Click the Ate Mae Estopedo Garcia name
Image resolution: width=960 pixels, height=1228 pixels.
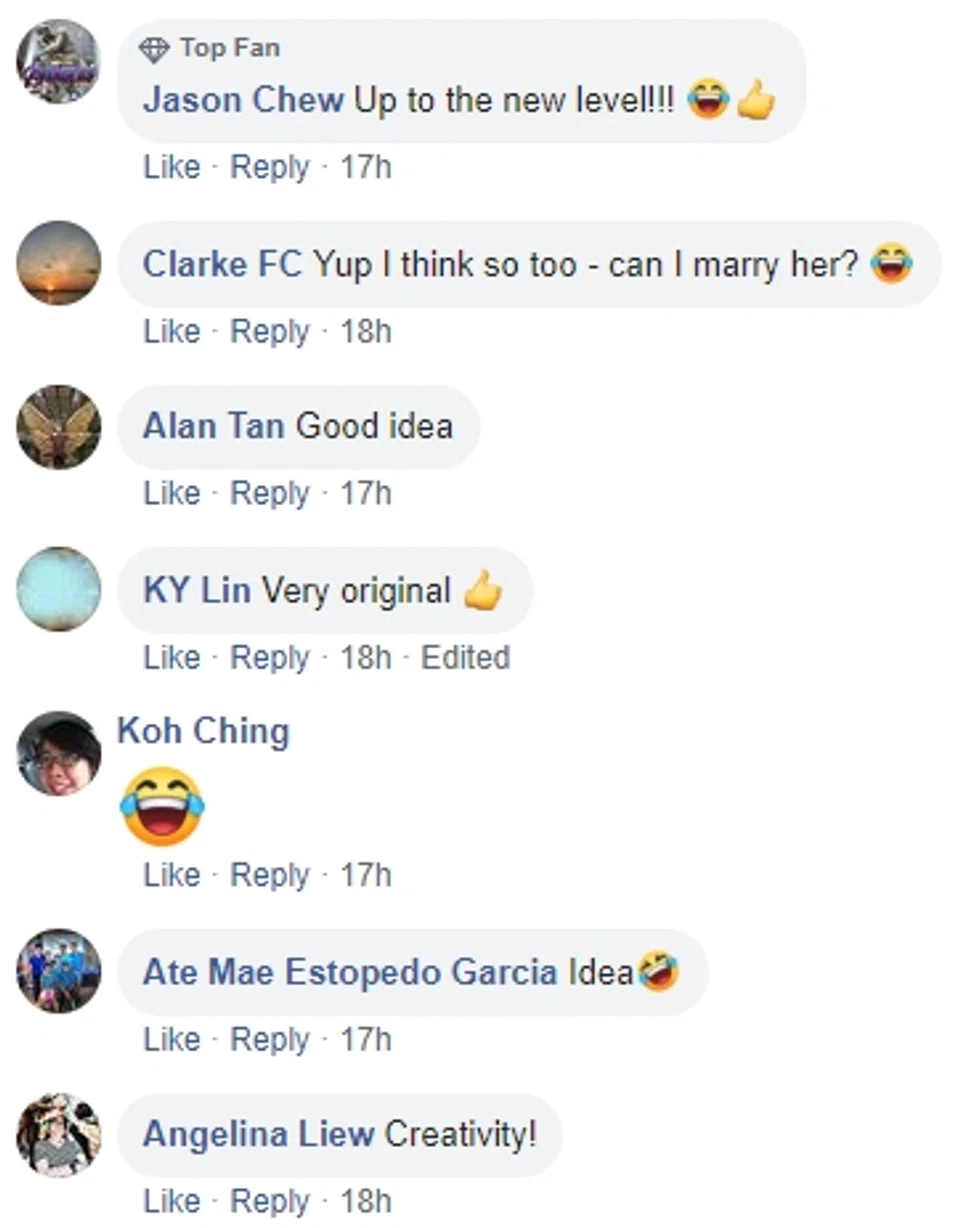[x=350, y=971]
